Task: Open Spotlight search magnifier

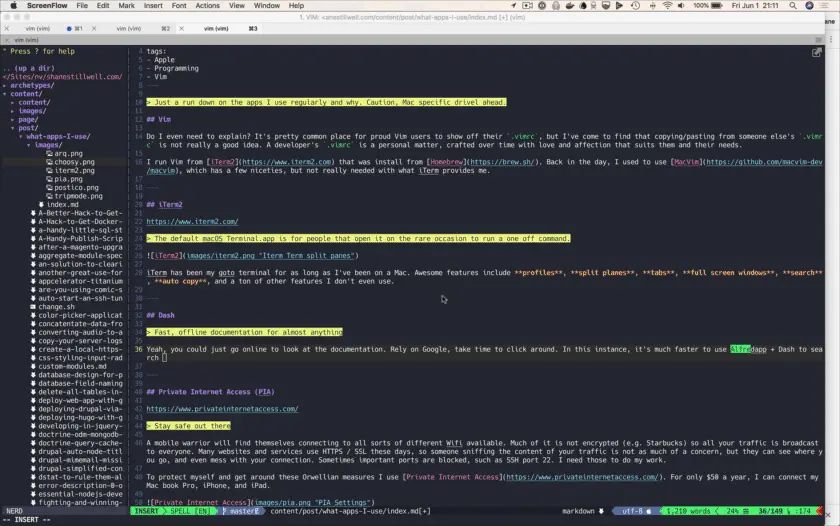Action: (x=793, y=5)
